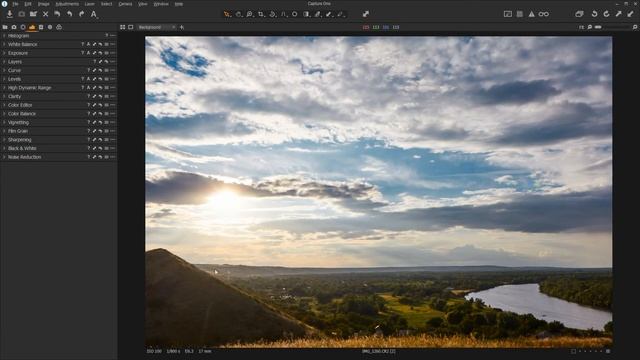Click the auto 'A' button in Exposure row
640x360 pixels.
(88, 53)
